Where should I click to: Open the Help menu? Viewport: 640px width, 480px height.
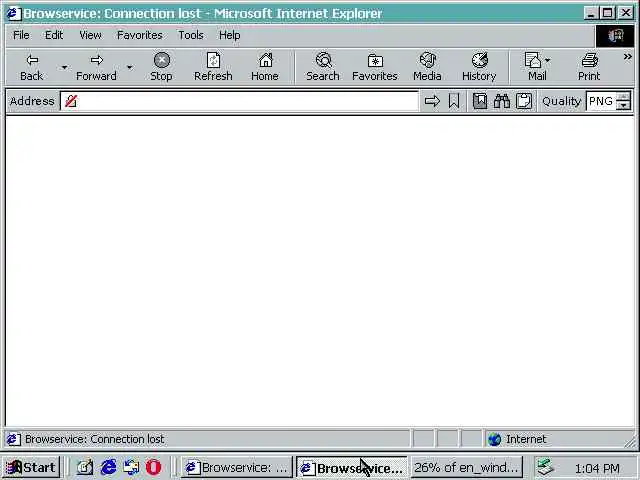(229, 36)
